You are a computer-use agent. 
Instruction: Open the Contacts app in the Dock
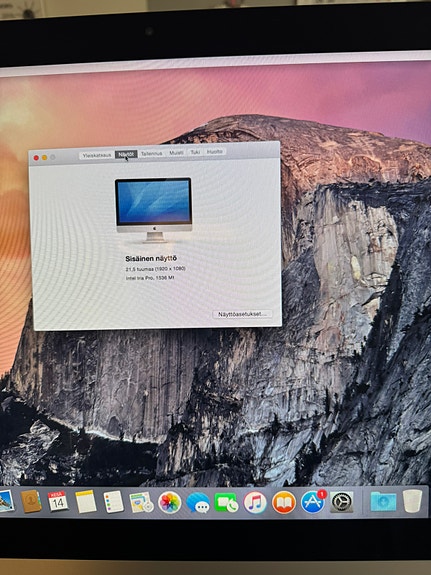click(31, 501)
